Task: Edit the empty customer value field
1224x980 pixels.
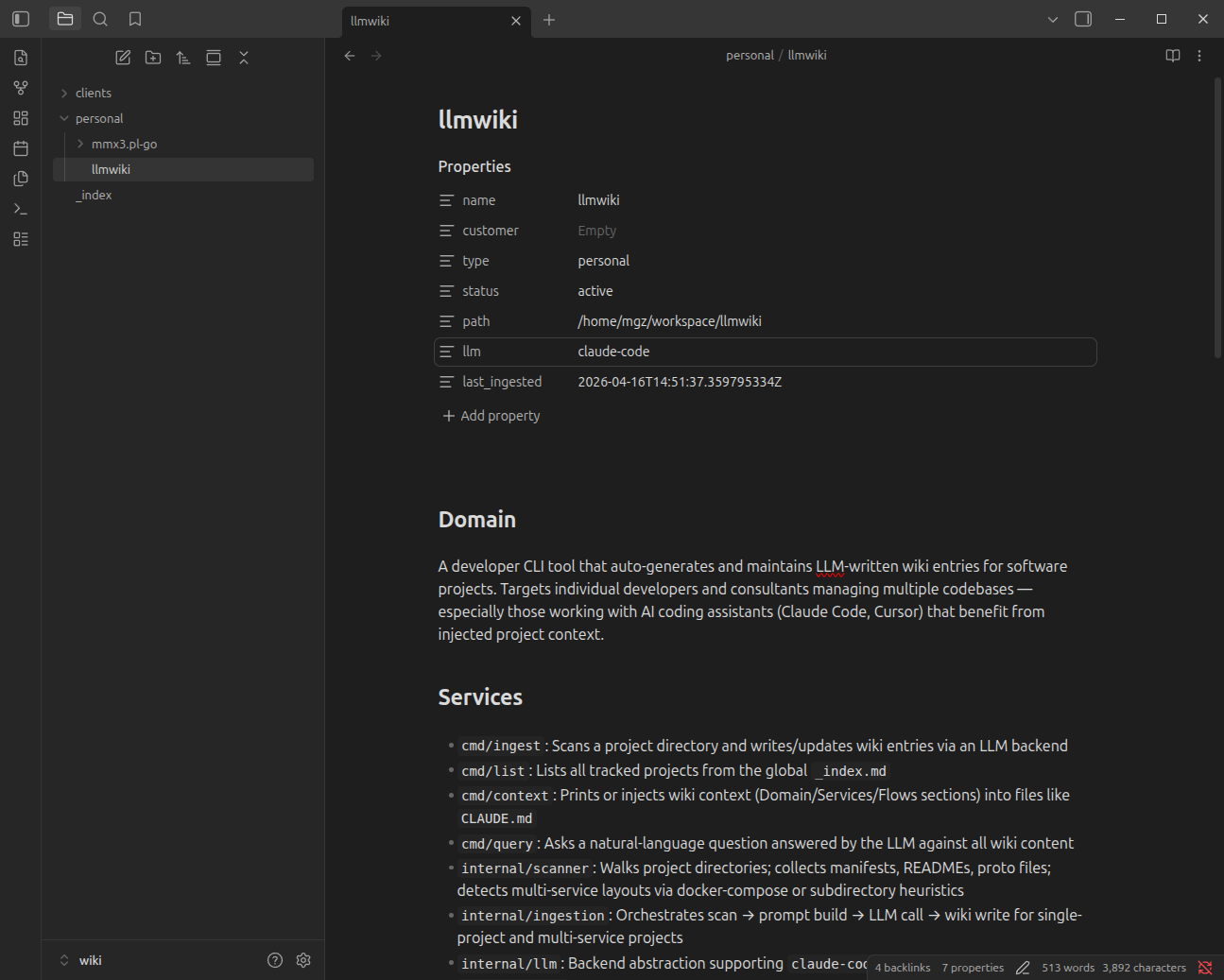Action: tap(835, 231)
